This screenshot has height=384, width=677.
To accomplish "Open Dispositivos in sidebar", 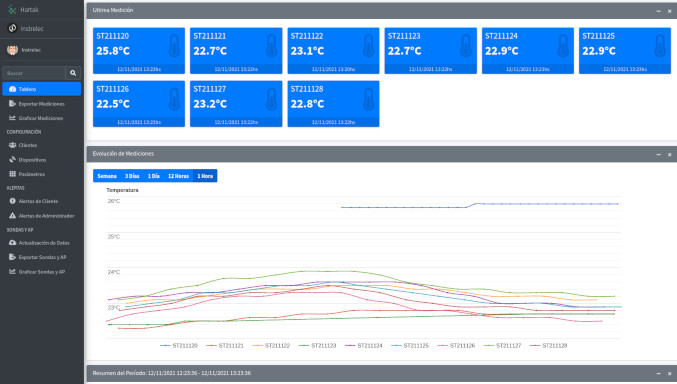I will click(41, 160).
